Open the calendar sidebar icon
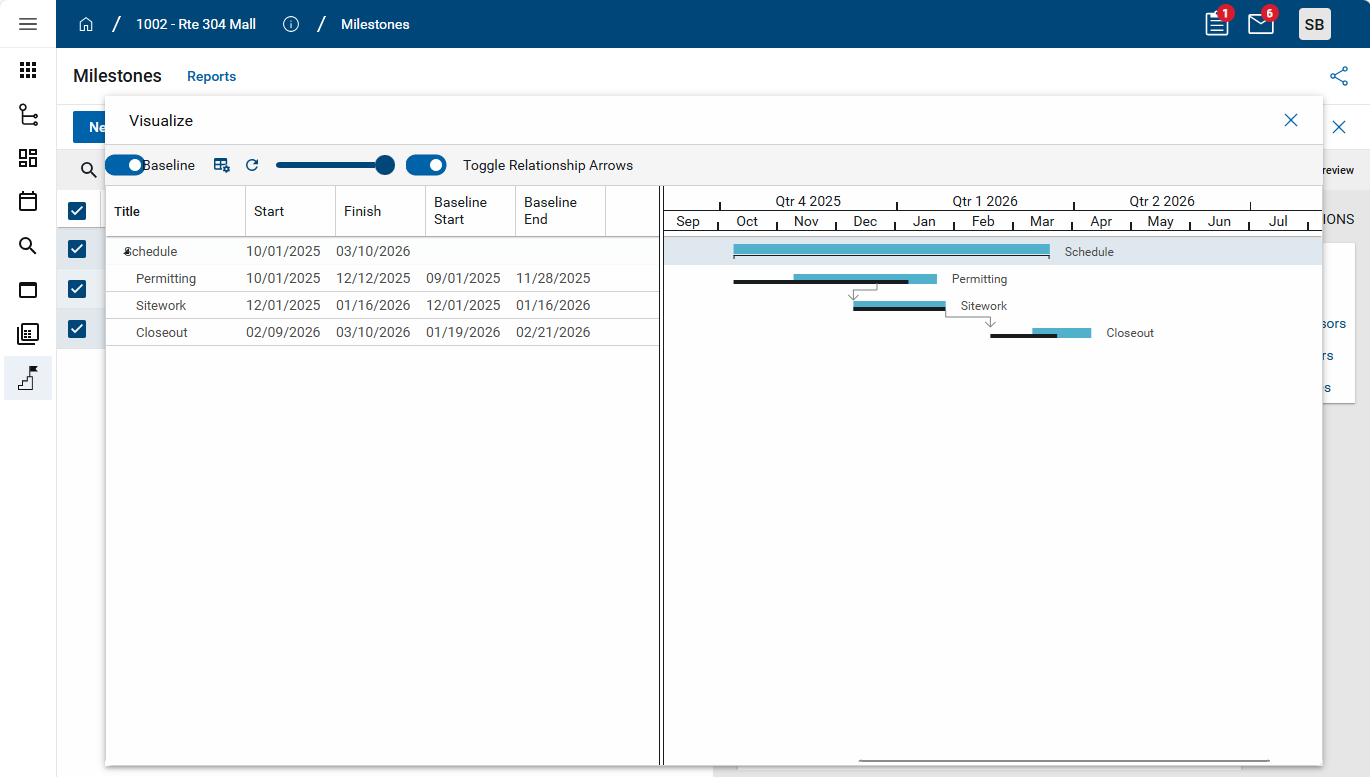 click(x=28, y=201)
